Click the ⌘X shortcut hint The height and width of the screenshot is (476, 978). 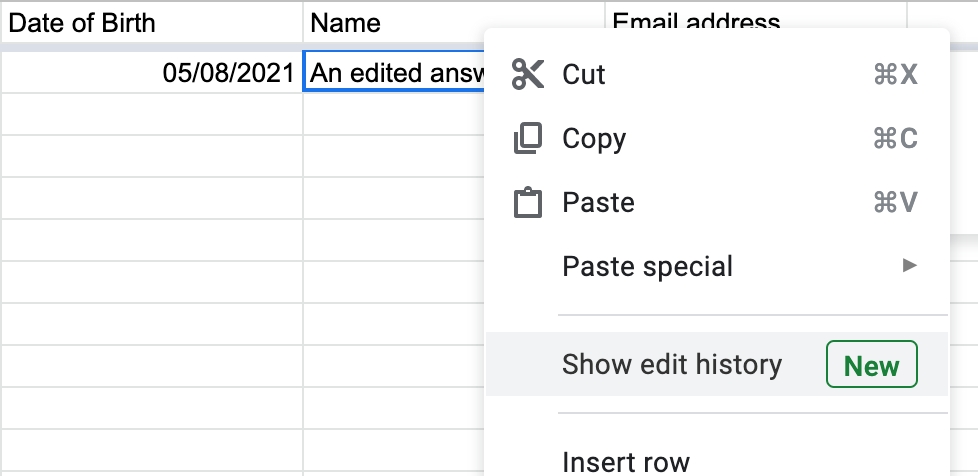tap(895, 75)
